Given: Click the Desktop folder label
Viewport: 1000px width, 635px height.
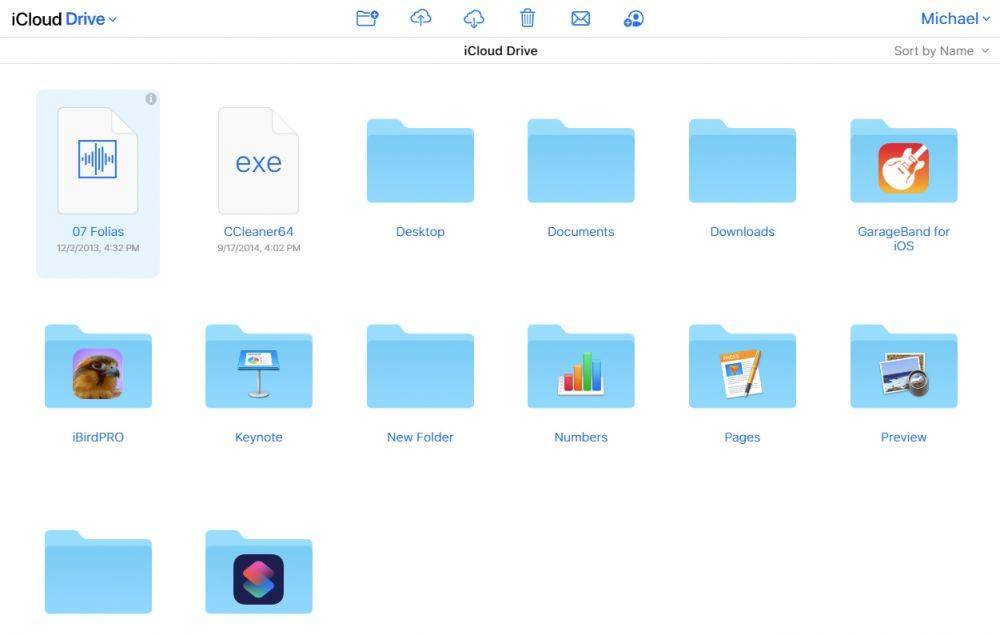Looking at the screenshot, I should 420,231.
